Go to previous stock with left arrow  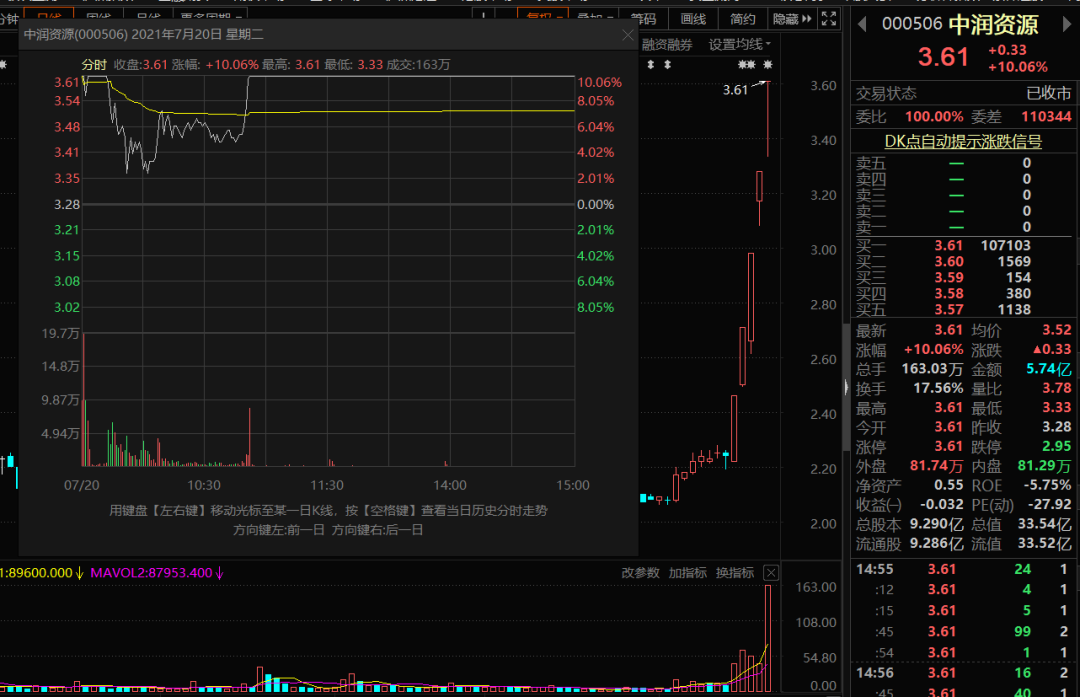pos(862,25)
